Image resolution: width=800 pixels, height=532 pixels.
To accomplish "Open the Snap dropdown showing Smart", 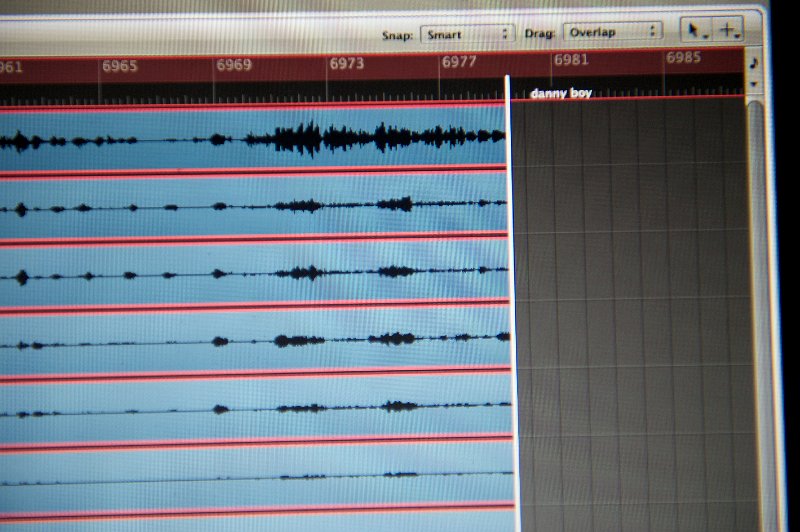I will tap(467, 34).
